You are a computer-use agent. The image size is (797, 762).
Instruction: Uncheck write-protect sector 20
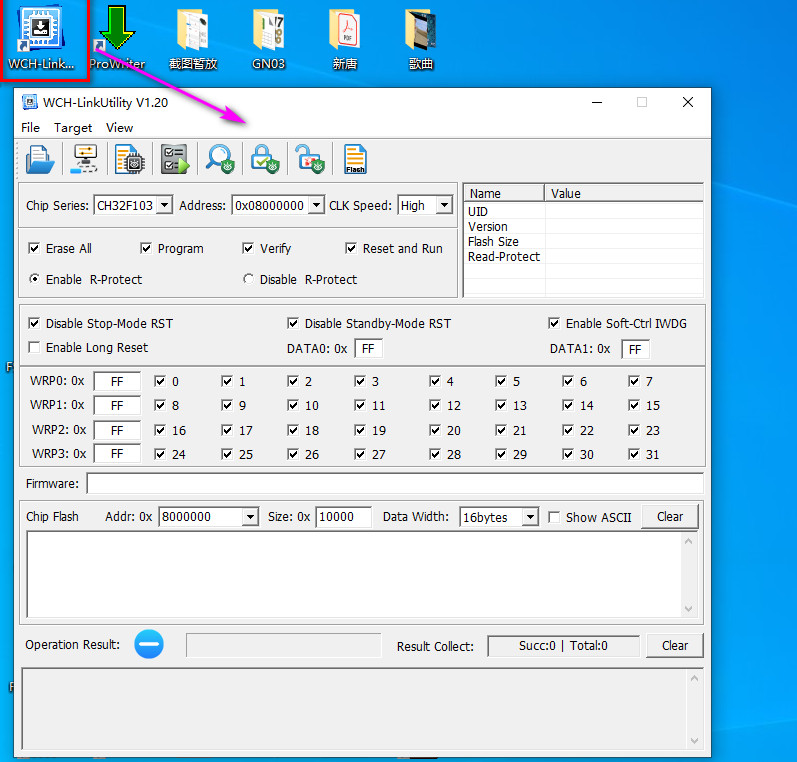[435, 430]
